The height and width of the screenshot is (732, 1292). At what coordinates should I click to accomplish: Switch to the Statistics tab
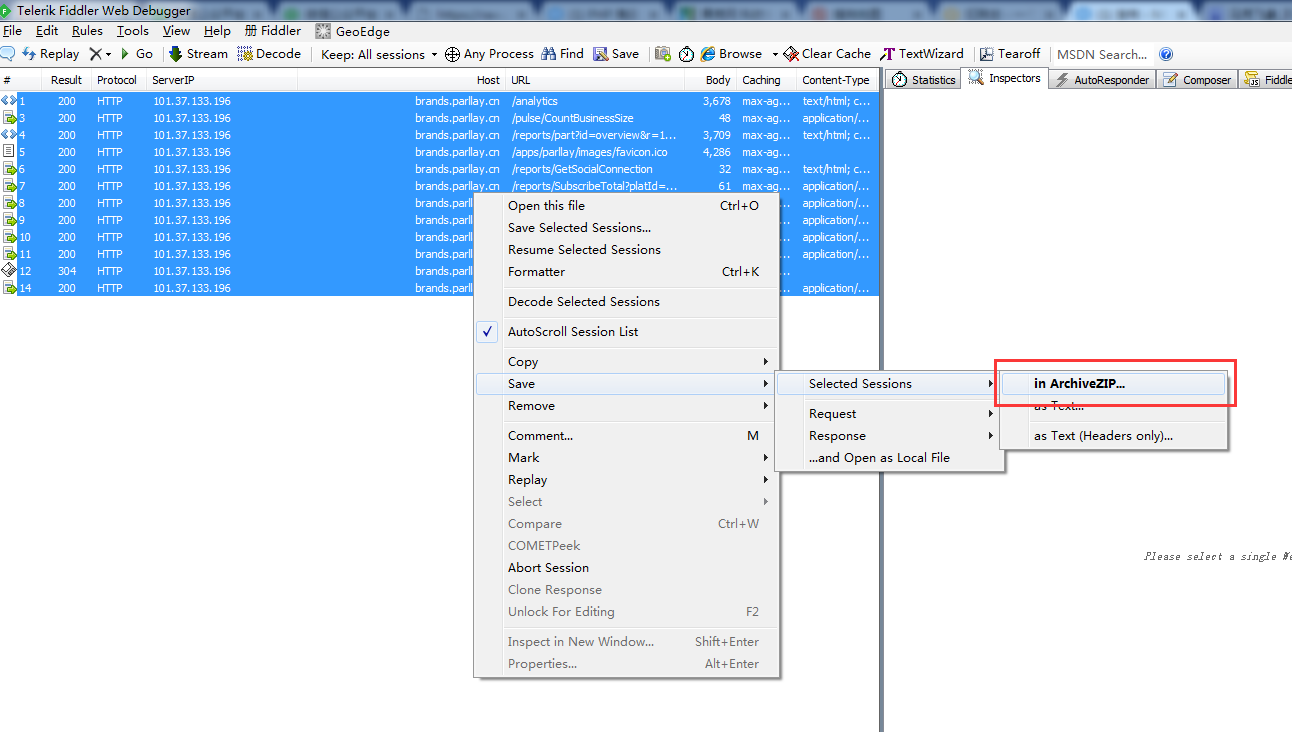tap(924, 79)
